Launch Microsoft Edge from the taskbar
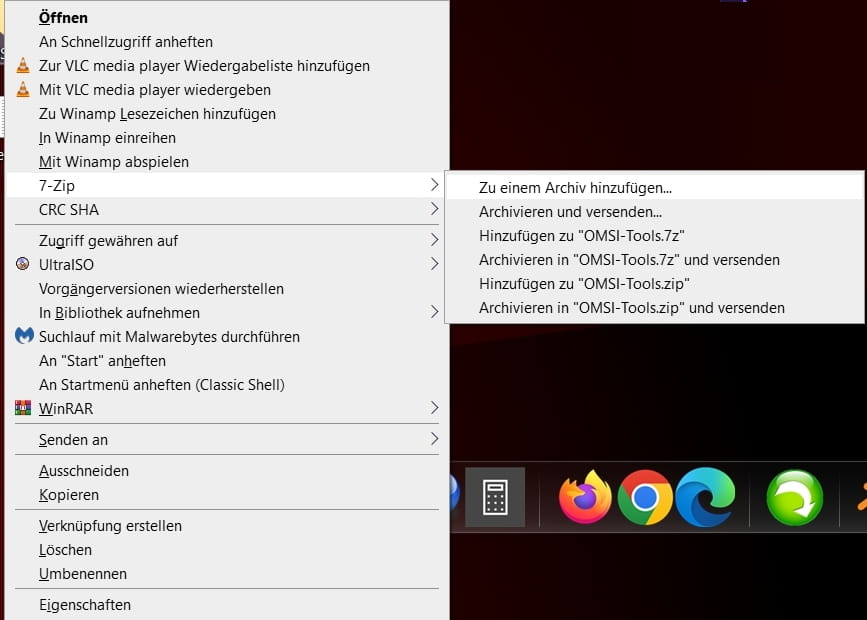Viewport: 867px width, 620px height. pyautogui.click(x=705, y=497)
